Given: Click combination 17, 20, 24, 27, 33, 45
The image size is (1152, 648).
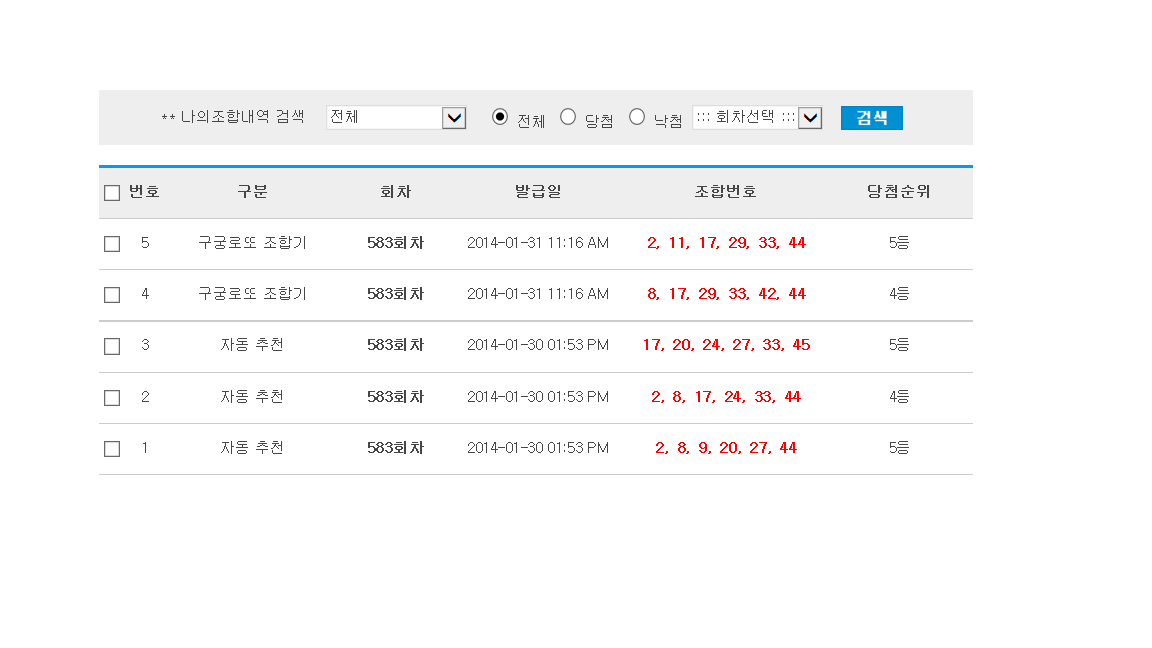Looking at the screenshot, I should (726, 345).
